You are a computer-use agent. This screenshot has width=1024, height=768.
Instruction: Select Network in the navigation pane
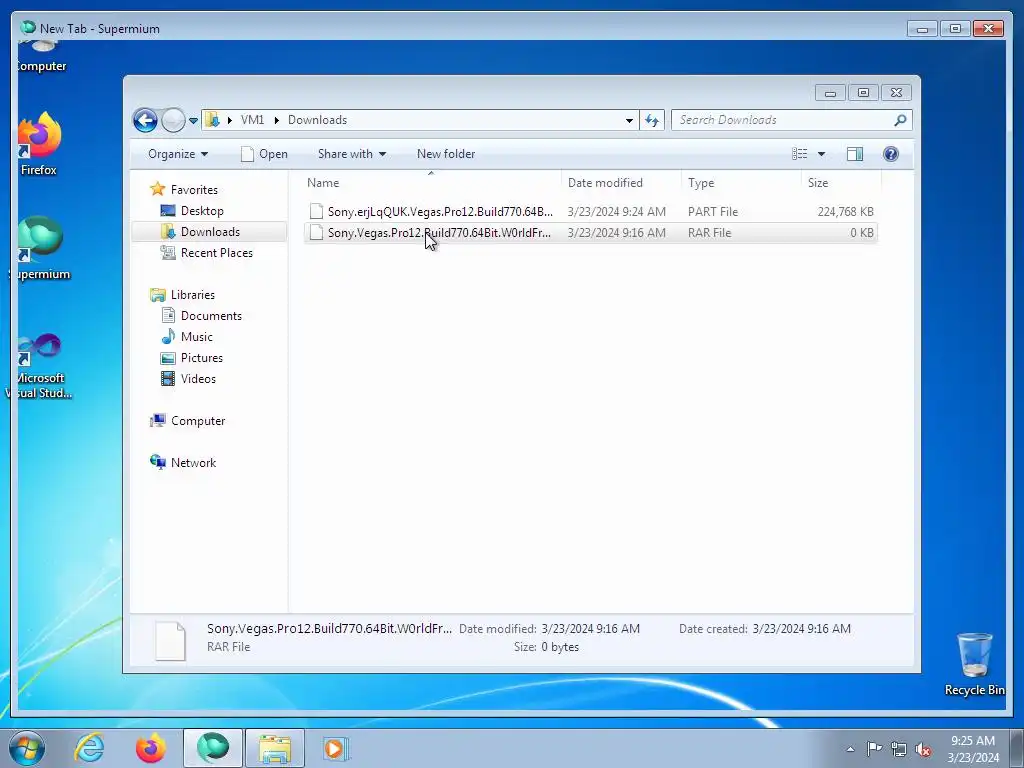[x=193, y=463]
